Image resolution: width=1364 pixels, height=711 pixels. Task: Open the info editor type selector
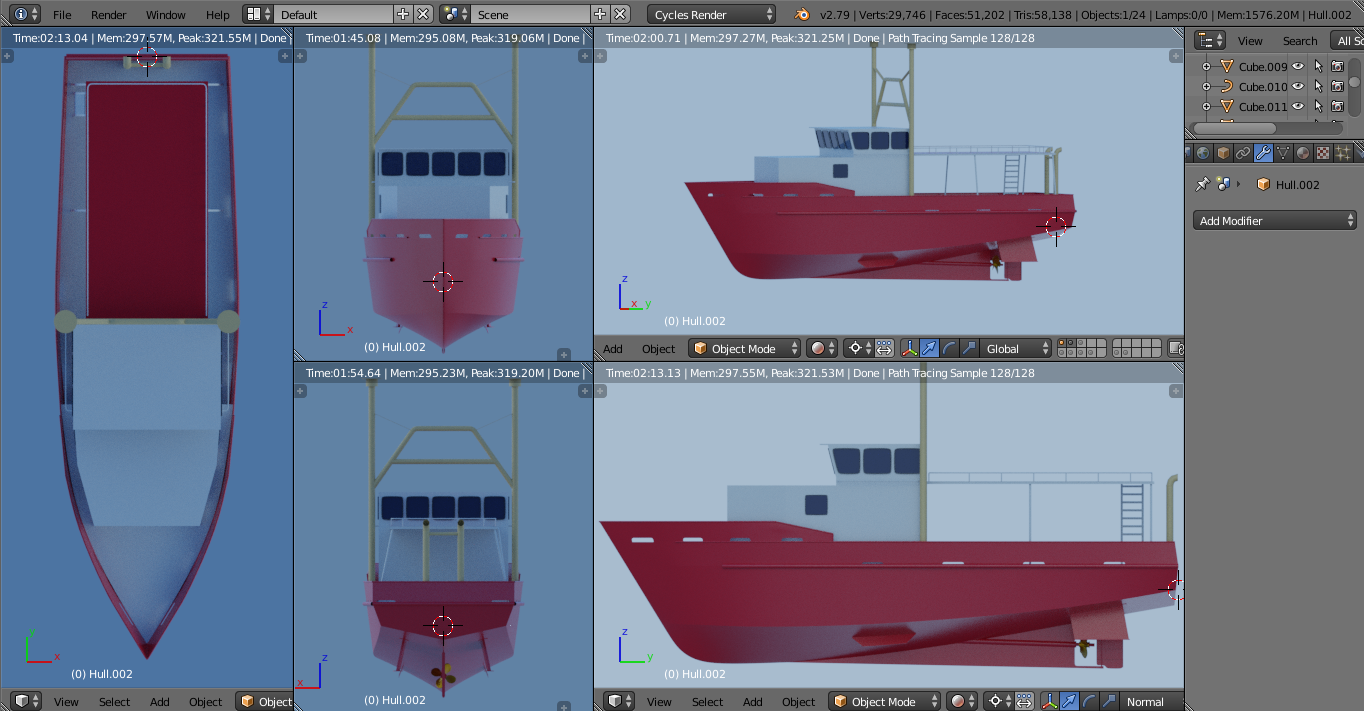pyautogui.click(x=26, y=14)
